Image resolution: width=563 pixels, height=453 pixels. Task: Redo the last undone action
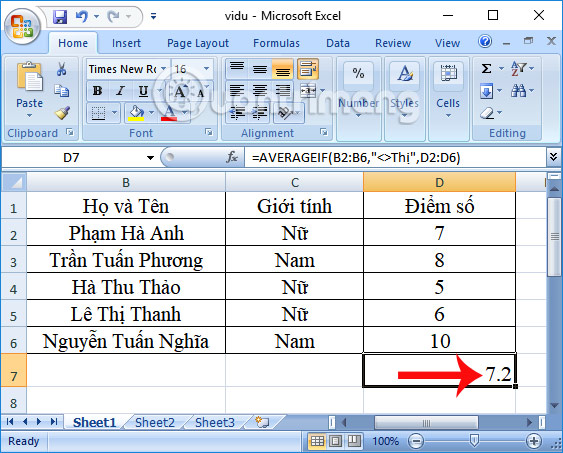pyautogui.click(x=114, y=16)
